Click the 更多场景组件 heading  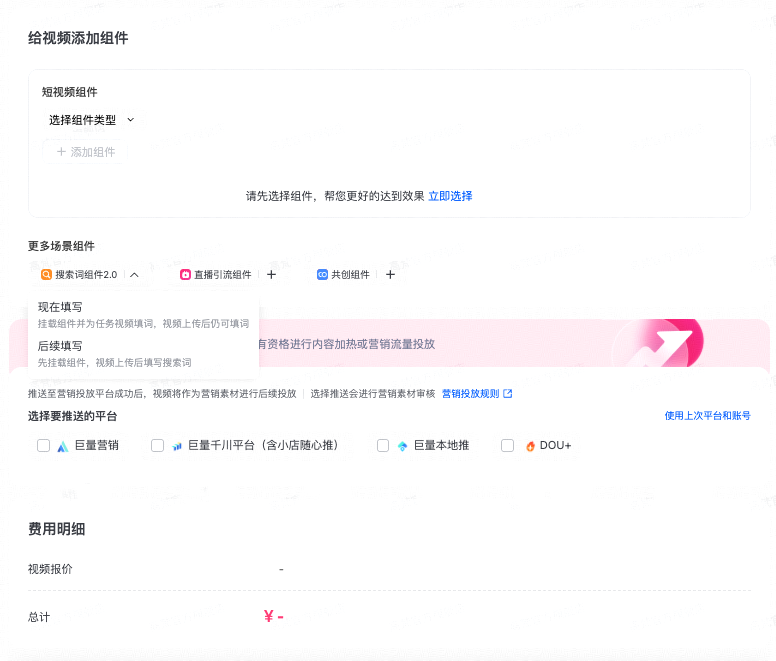click(x=61, y=246)
